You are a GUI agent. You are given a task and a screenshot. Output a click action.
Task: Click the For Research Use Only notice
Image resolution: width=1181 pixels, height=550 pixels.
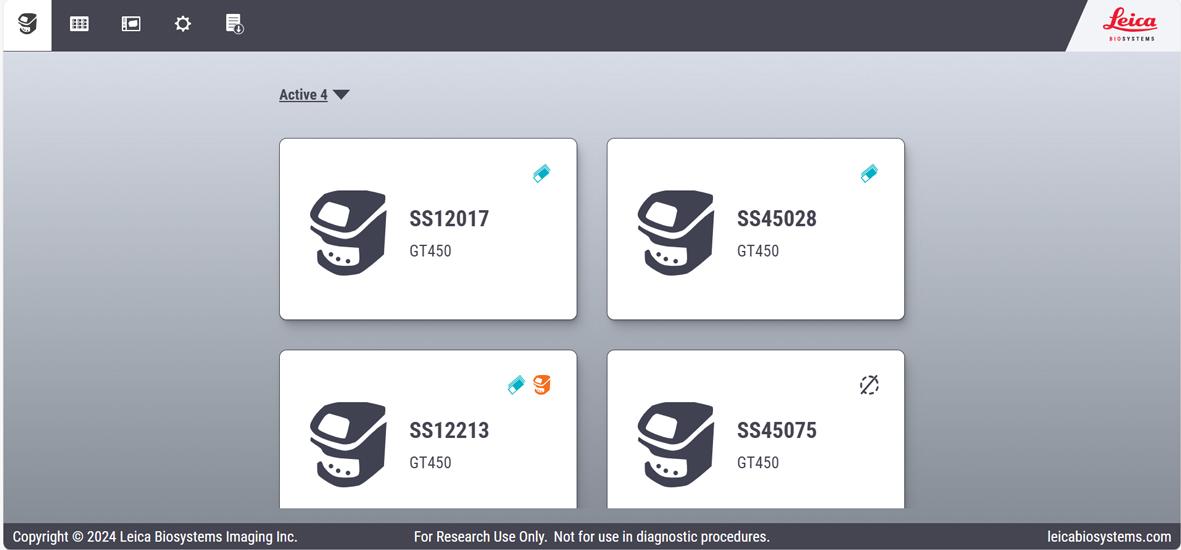pyautogui.click(x=592, y=537)
